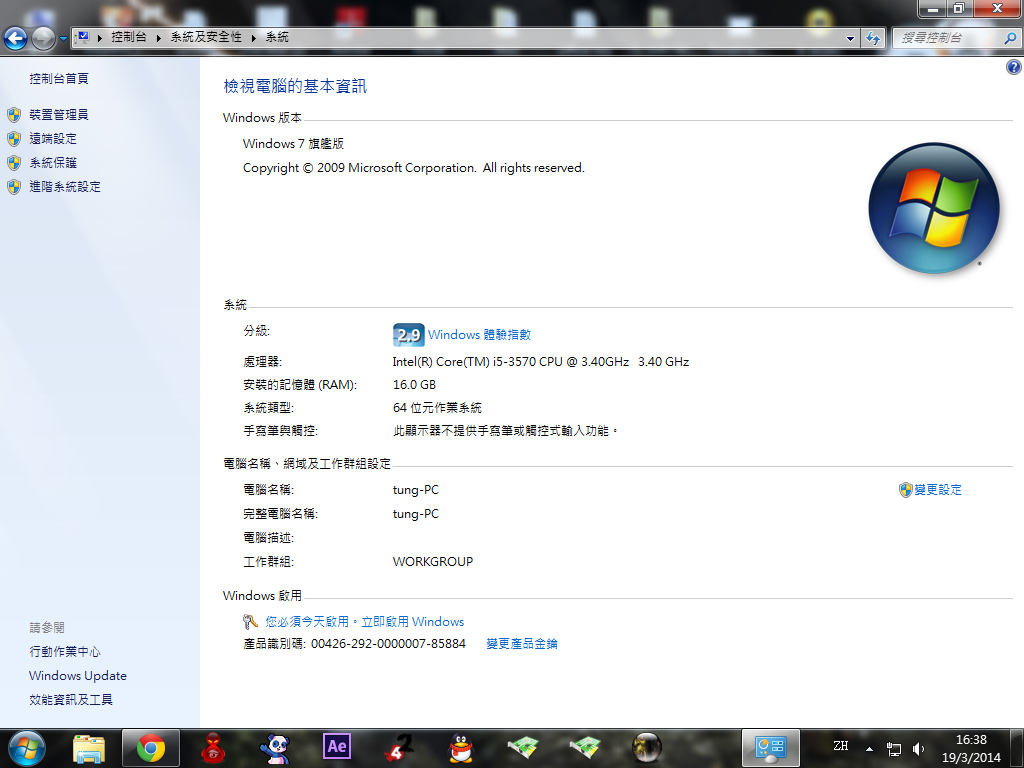Click the network tray icon
This screenshot has width=1024, height=768.
[x=893, y=749]
